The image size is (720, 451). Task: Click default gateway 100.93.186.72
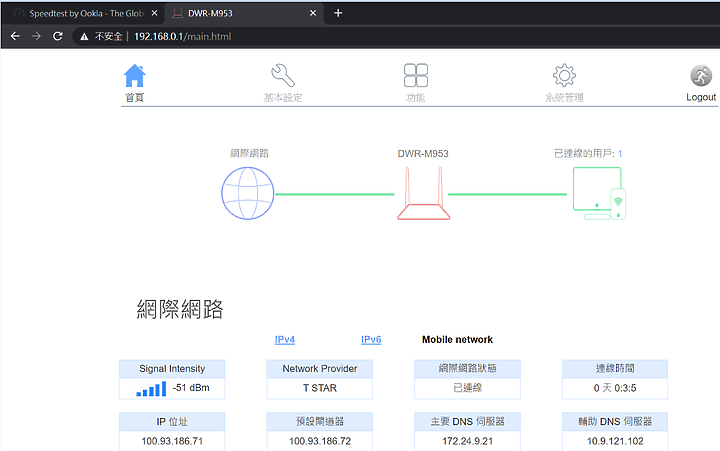coord(320,441)
